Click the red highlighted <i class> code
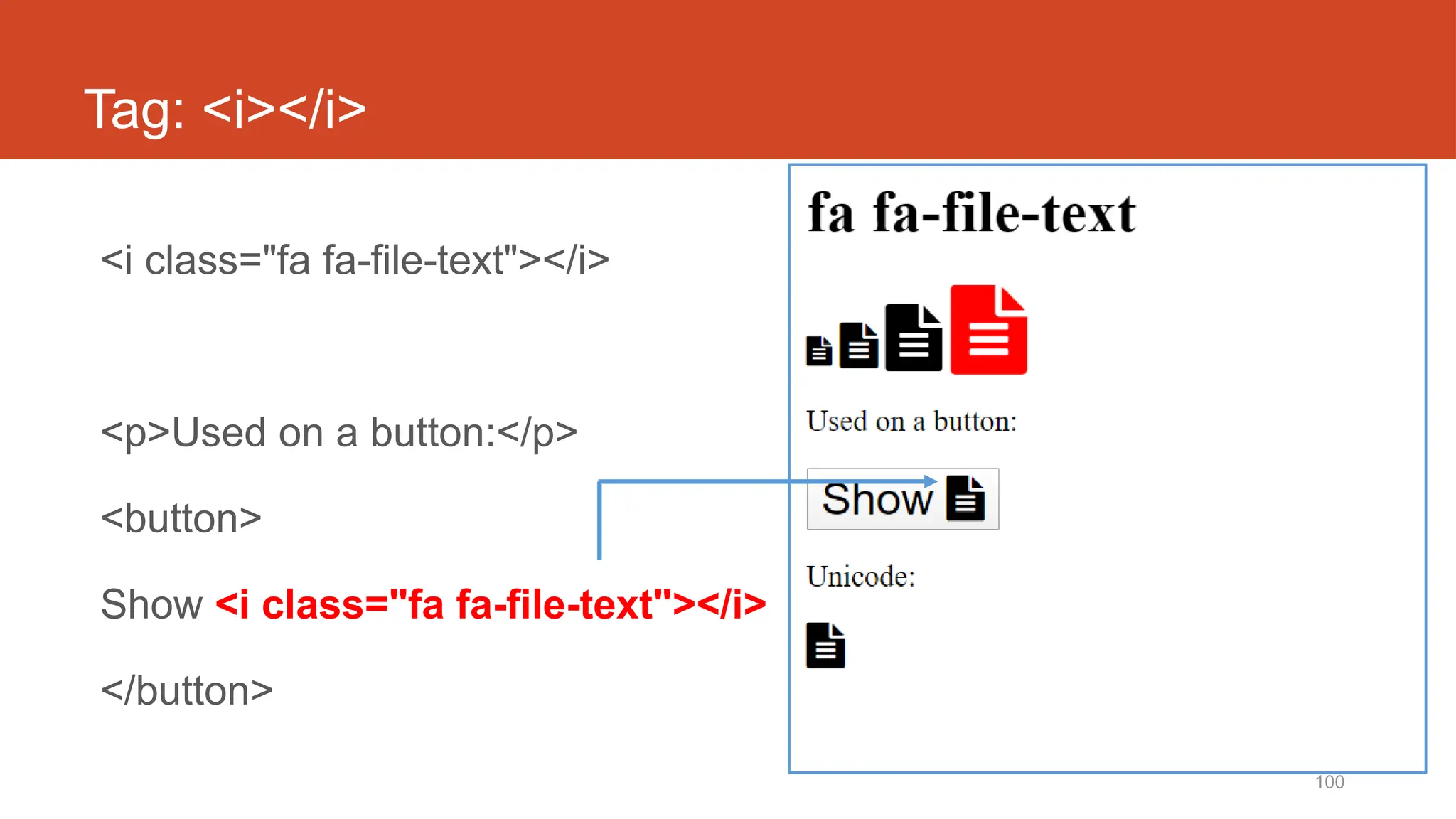The width and height of the screenshot is (1456, 819). tap(491, 604)
